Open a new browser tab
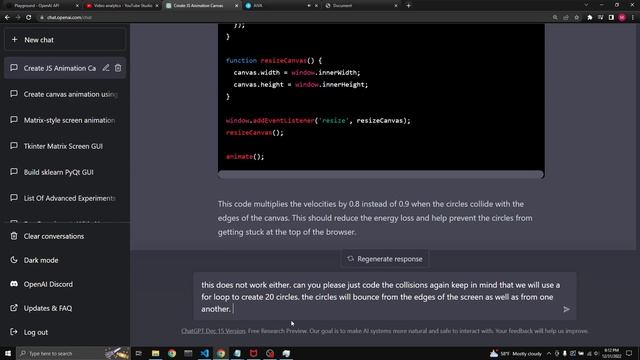This screenshot has width=640, height=360. click(x=408, y=6)
